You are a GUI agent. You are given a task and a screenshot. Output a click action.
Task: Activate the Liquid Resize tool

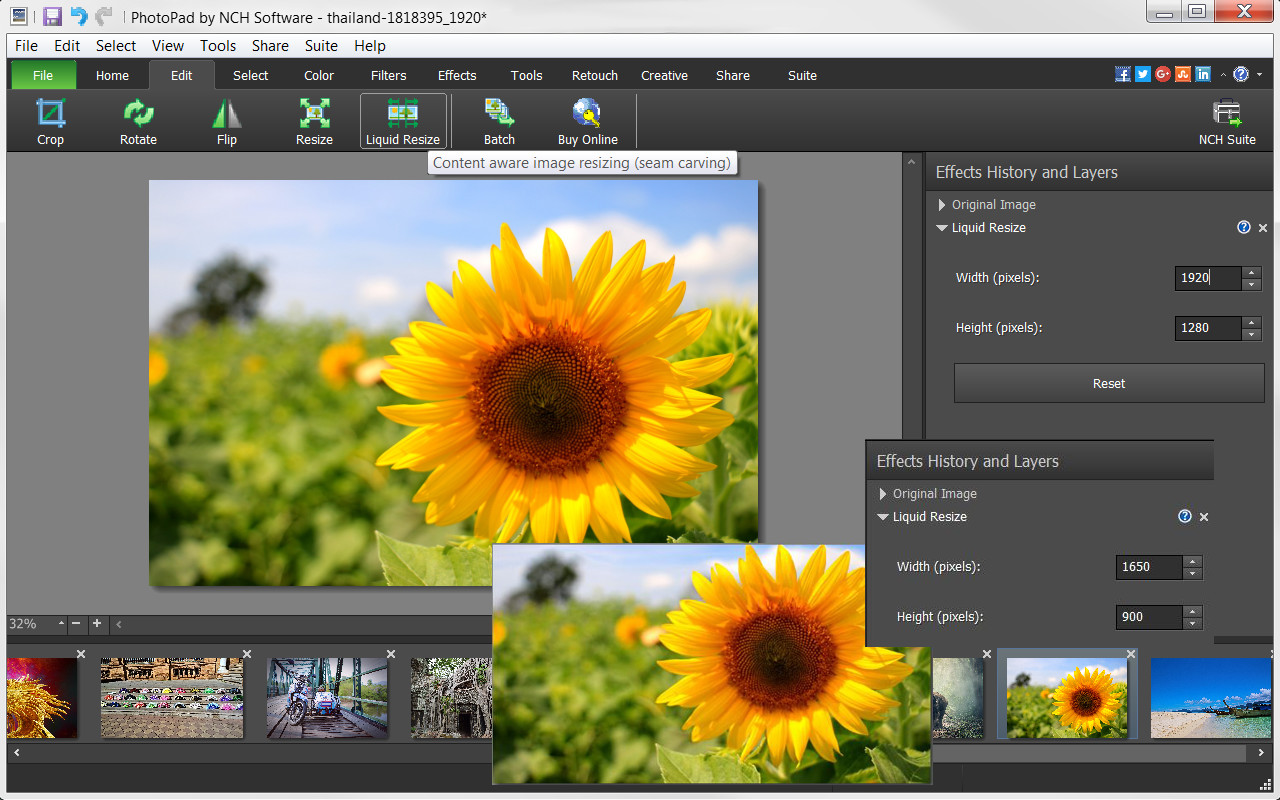403,120
